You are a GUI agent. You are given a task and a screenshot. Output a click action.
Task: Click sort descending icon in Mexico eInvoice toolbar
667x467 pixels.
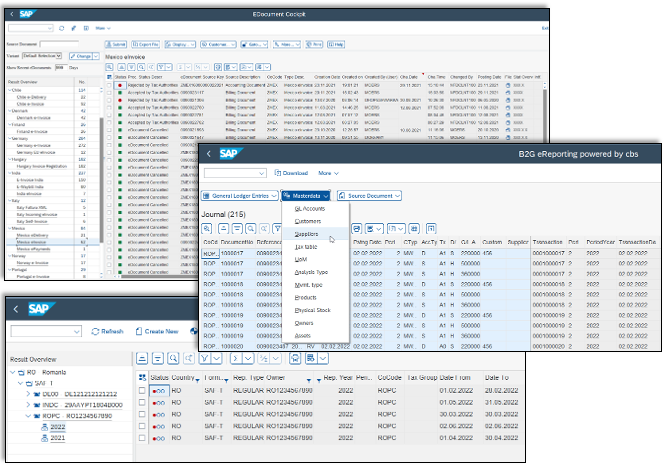pyautogui.click(x=131, y=67)
